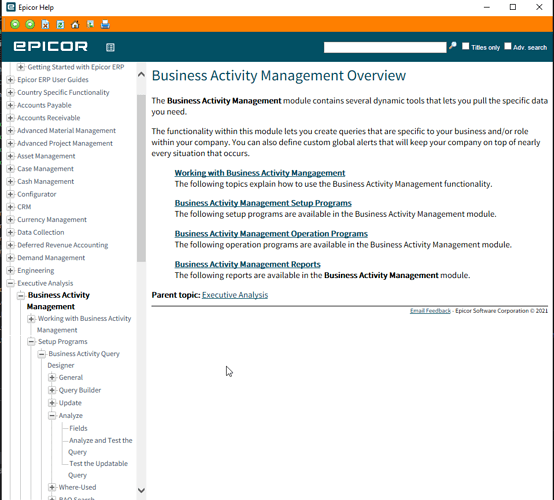Screen dimensions: 554x500
Task: Open Deferred Revenue Accounting topic
Action: coord(63,245)
